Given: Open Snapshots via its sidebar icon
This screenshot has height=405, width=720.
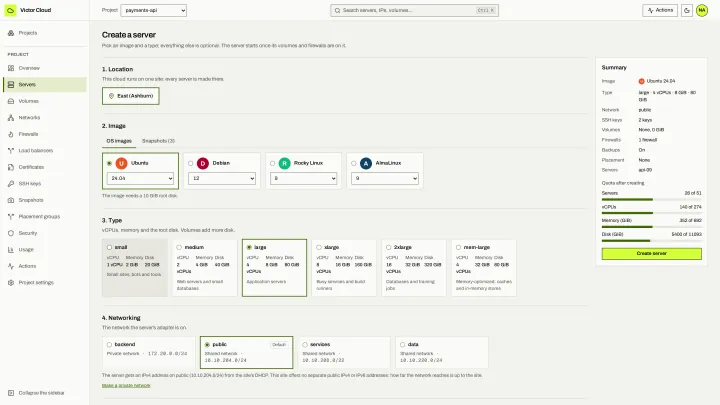Looking at the screenshot, I should (x=11, y=200).
